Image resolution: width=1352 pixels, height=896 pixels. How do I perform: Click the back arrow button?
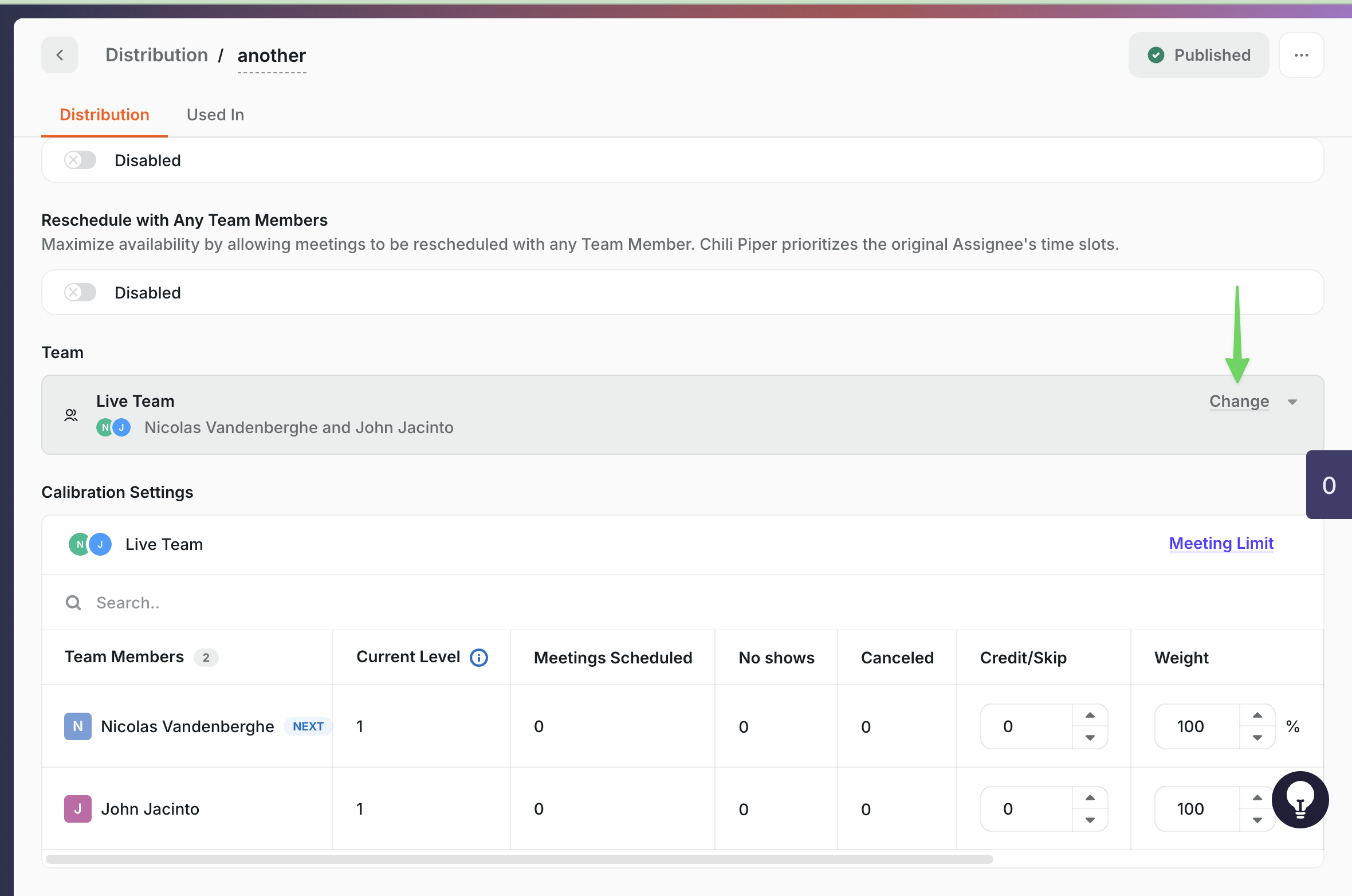pyautogui.click(x=60, y=55)
